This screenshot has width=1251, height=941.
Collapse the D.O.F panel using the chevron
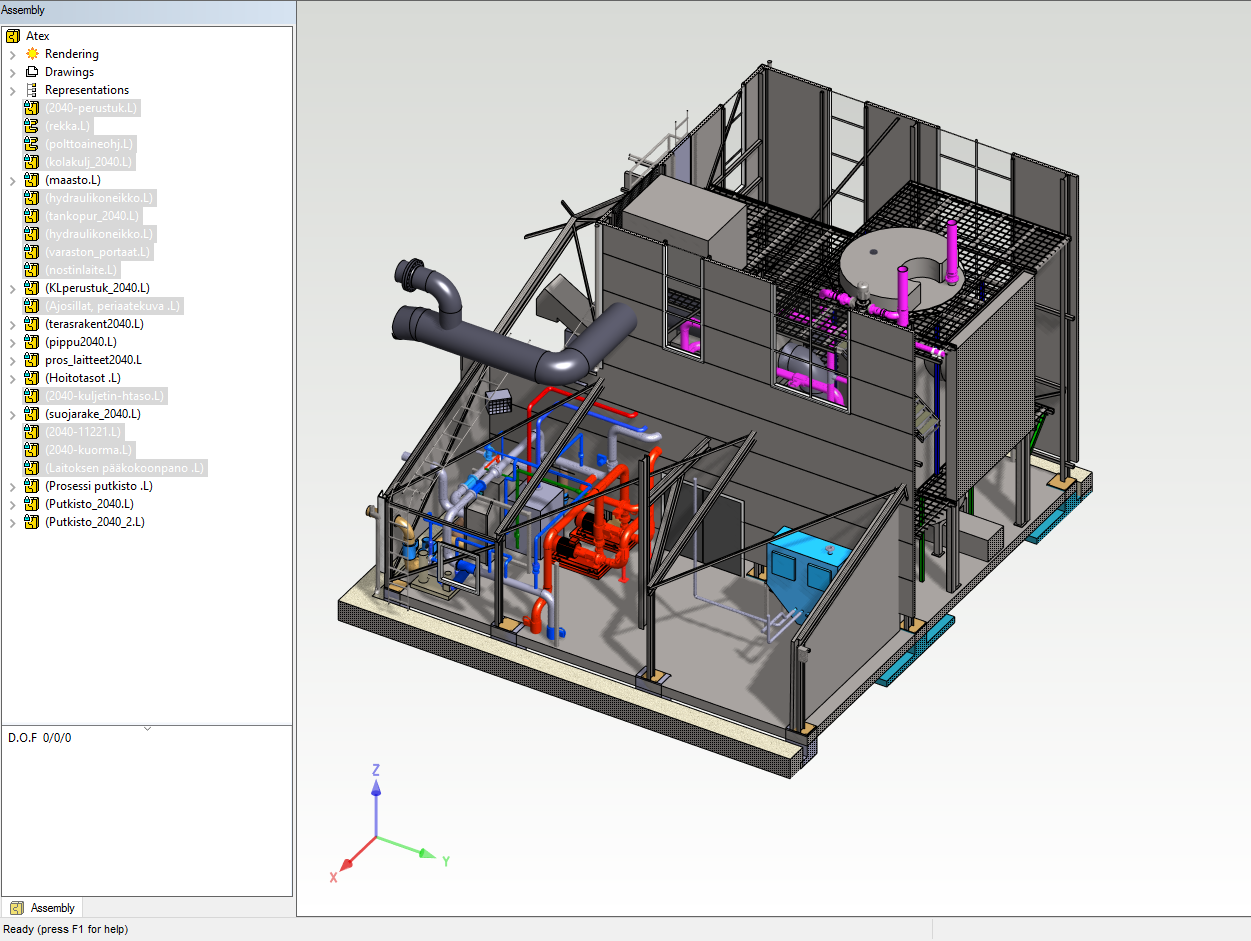point(147,729)
